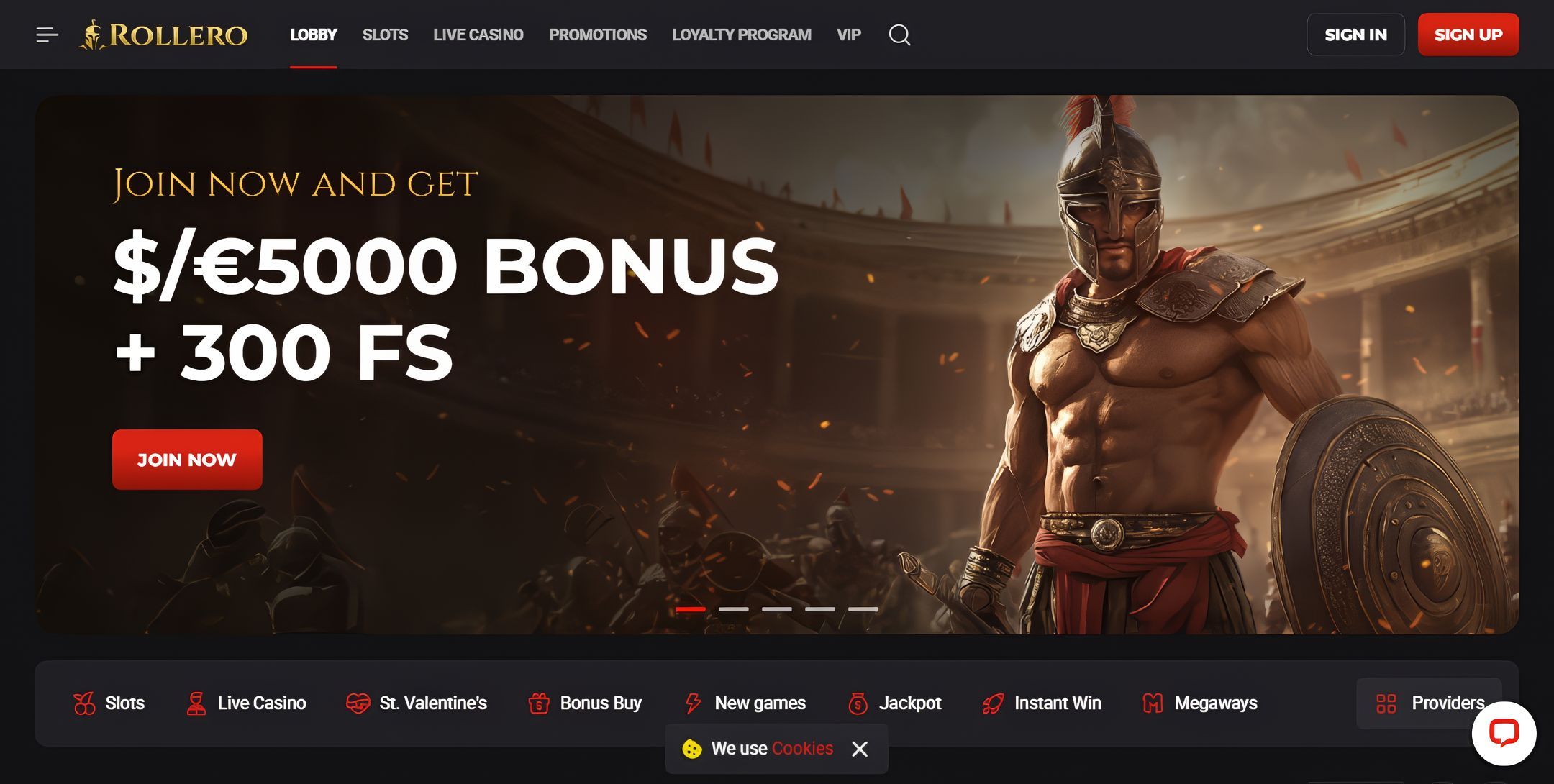Screen dimensions: 1554x784
Task: Click the search magnifier icon
Action: click(x=899, y=35)
